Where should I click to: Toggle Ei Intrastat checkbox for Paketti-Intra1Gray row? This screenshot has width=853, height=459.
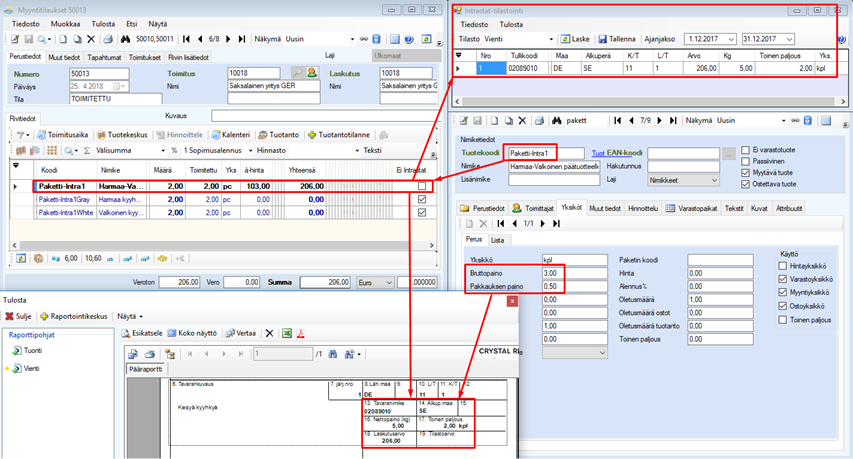pyautogui.click(x=422, y=200)
